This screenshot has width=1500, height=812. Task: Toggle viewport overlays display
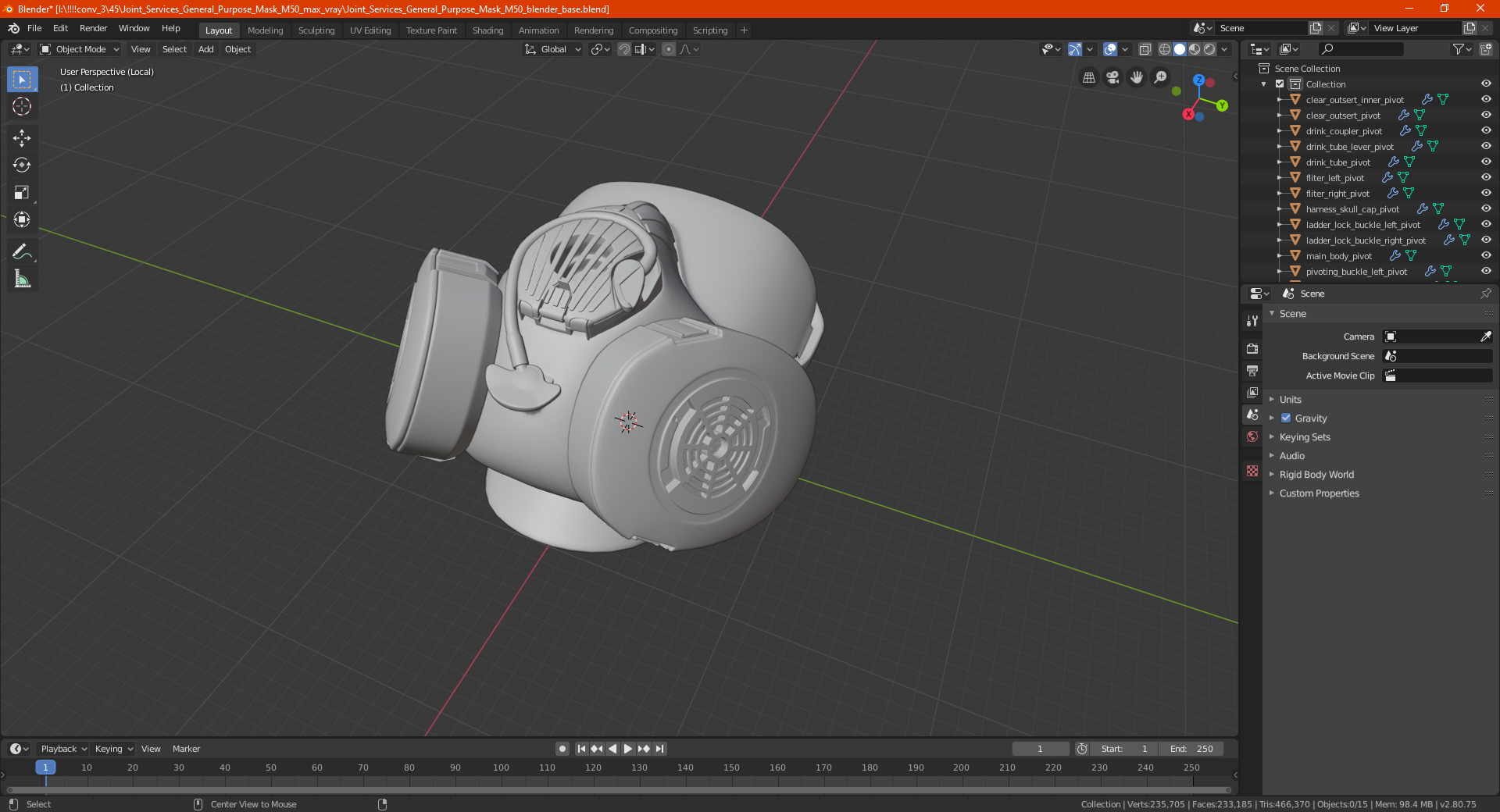click(1110, 49)
